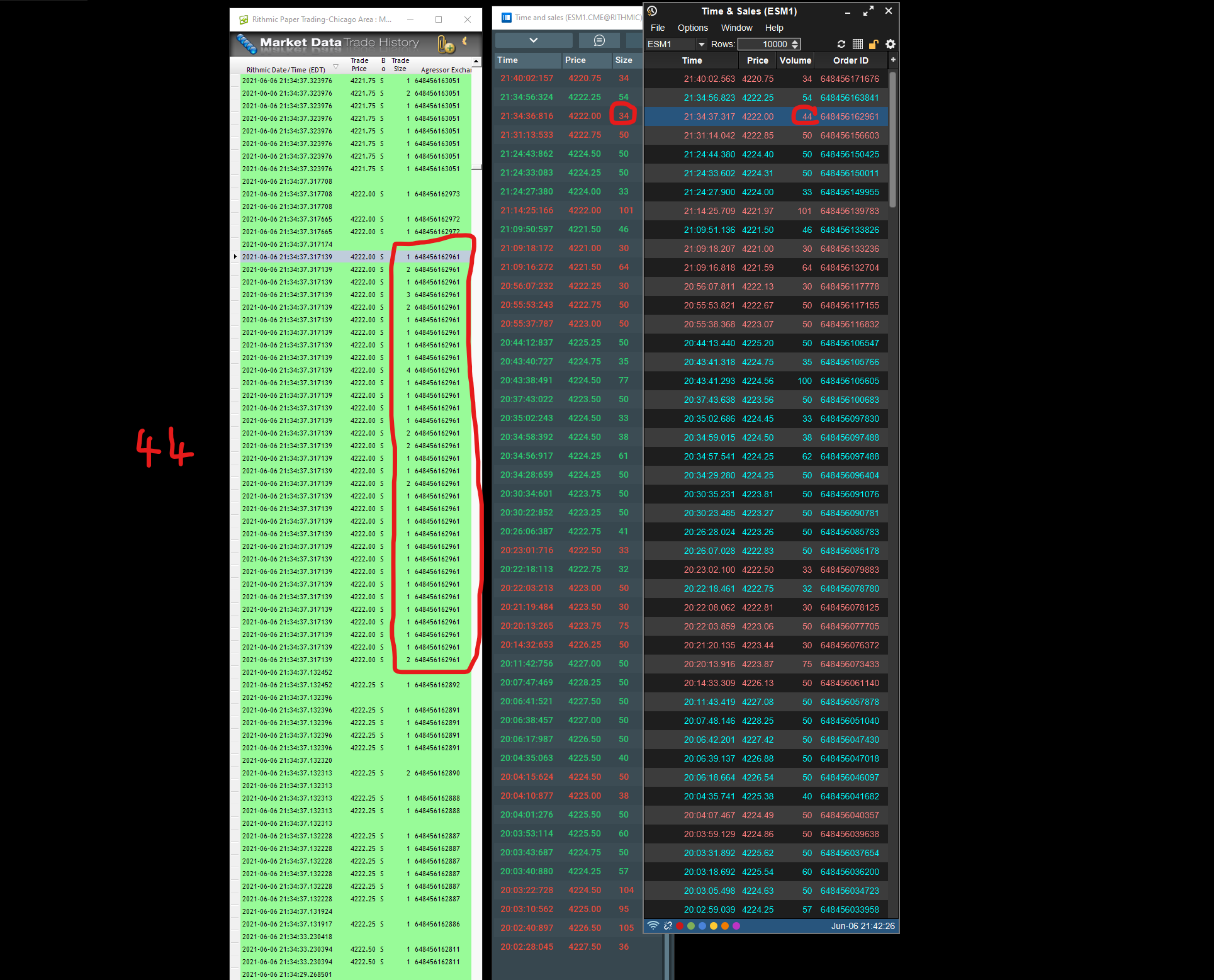The width and height of the screenshot is (1214, 980).
Task: Toggle the yellow unlock padlock icon
Action: (874, 44)
